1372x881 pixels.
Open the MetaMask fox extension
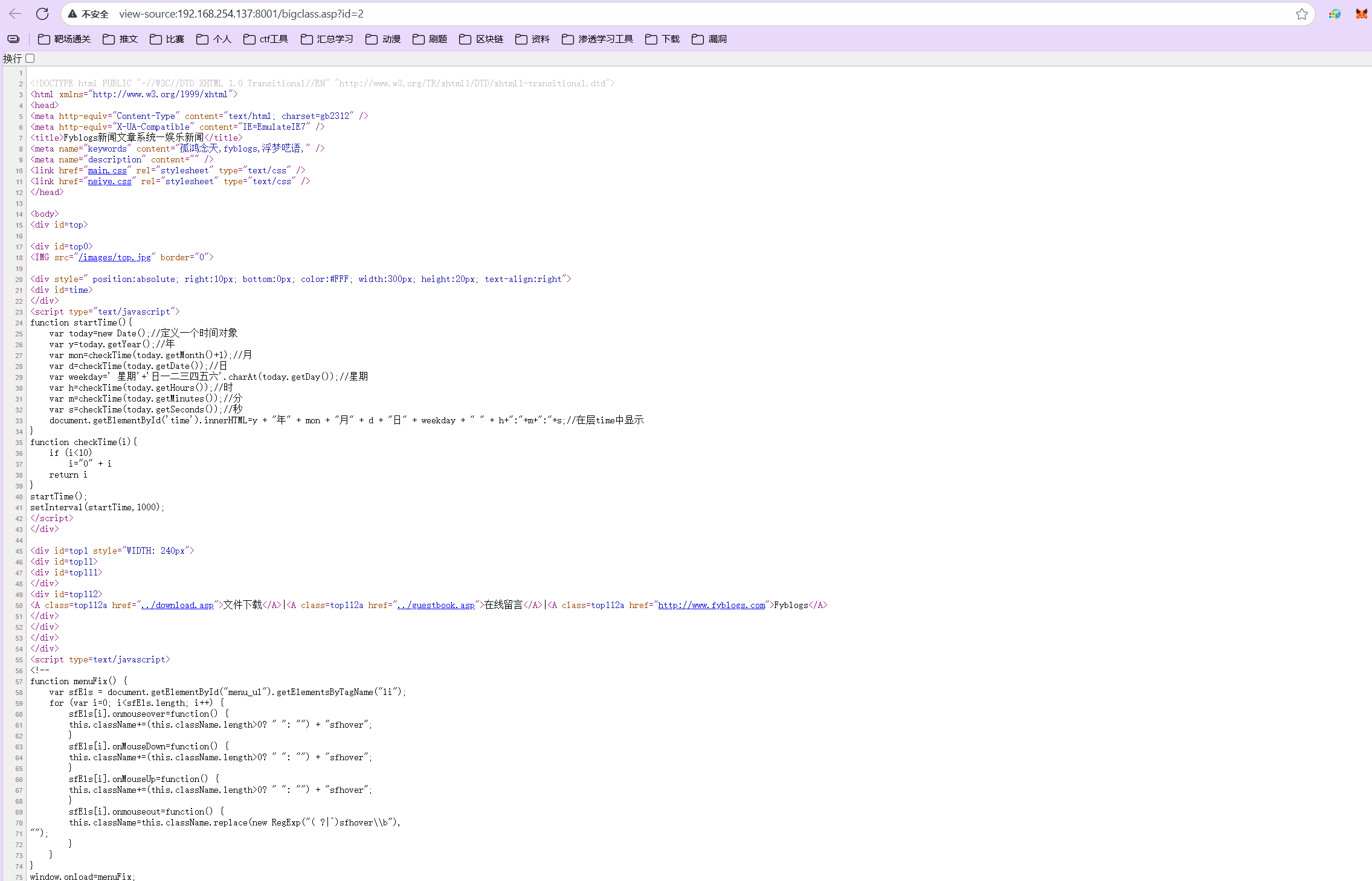tap(1361, 14)
